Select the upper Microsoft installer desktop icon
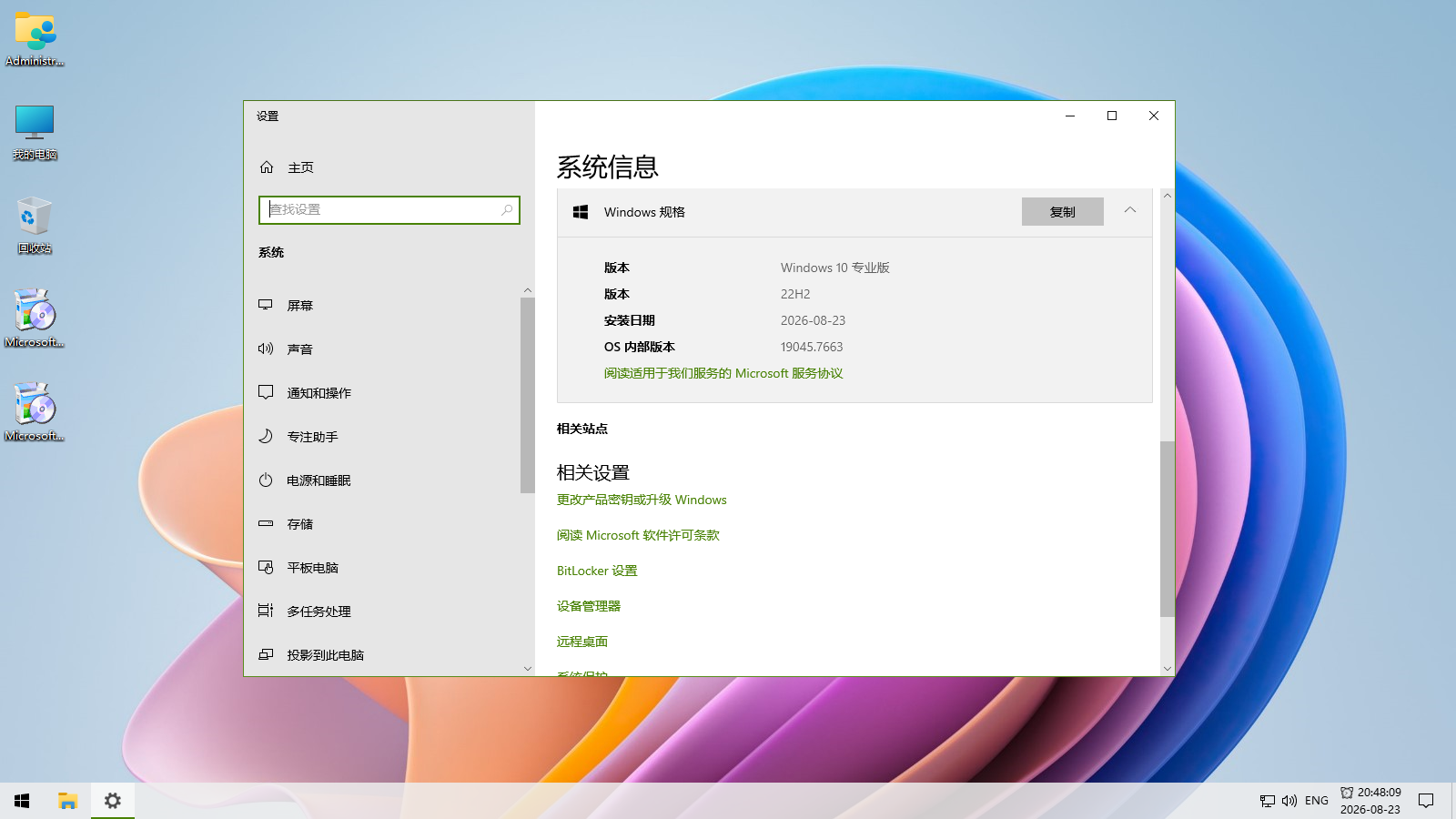 click(35, 319)
